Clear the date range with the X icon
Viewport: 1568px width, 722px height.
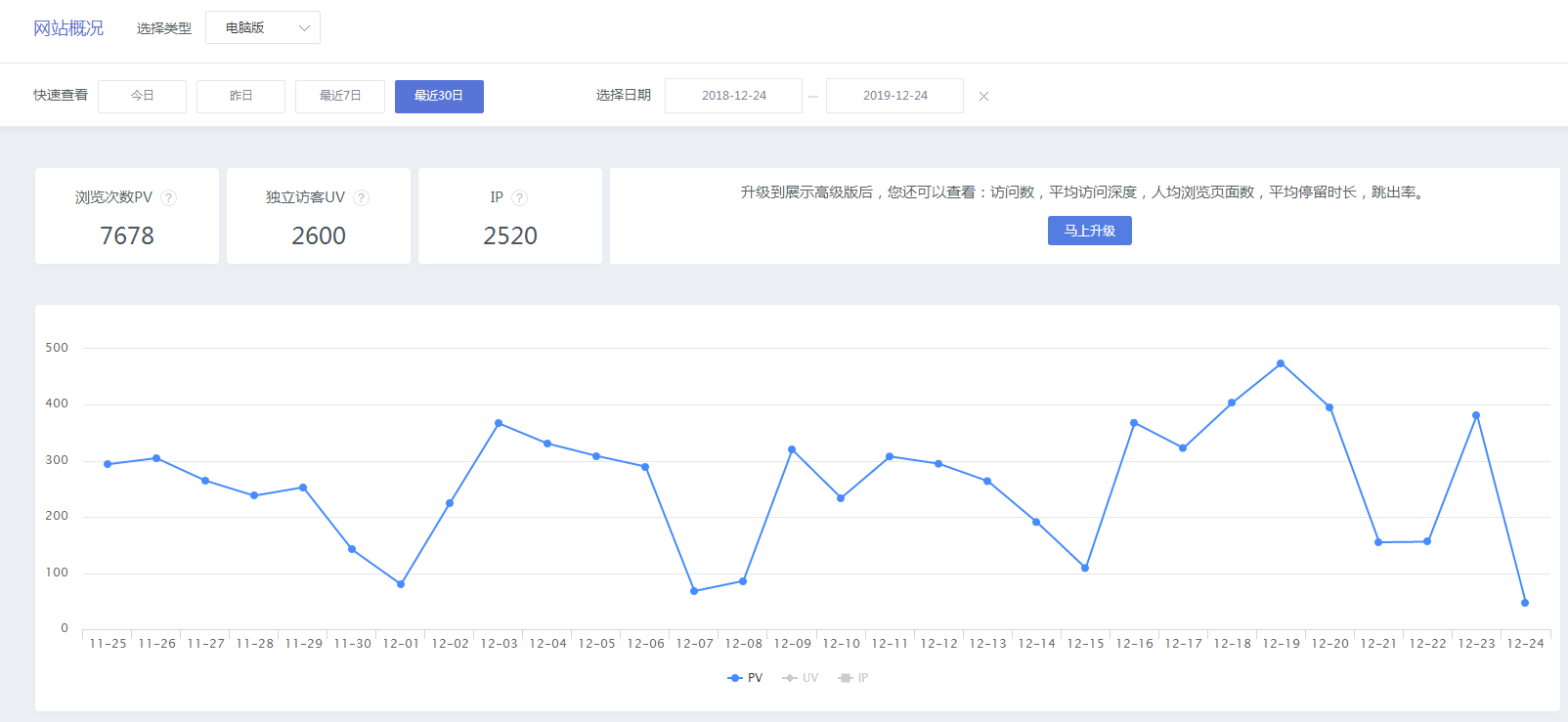click(x=983, y=96)
